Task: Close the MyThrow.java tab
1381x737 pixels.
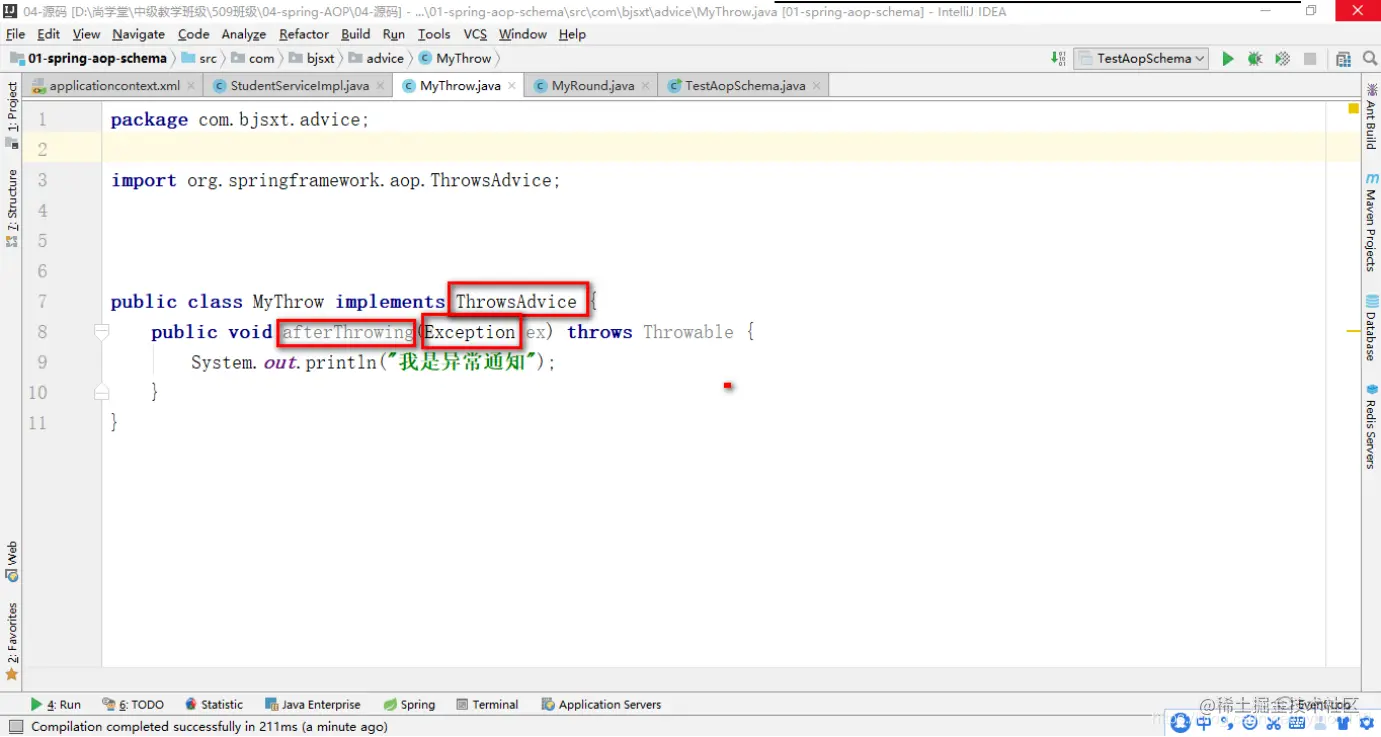Action: tap(513, 86)
